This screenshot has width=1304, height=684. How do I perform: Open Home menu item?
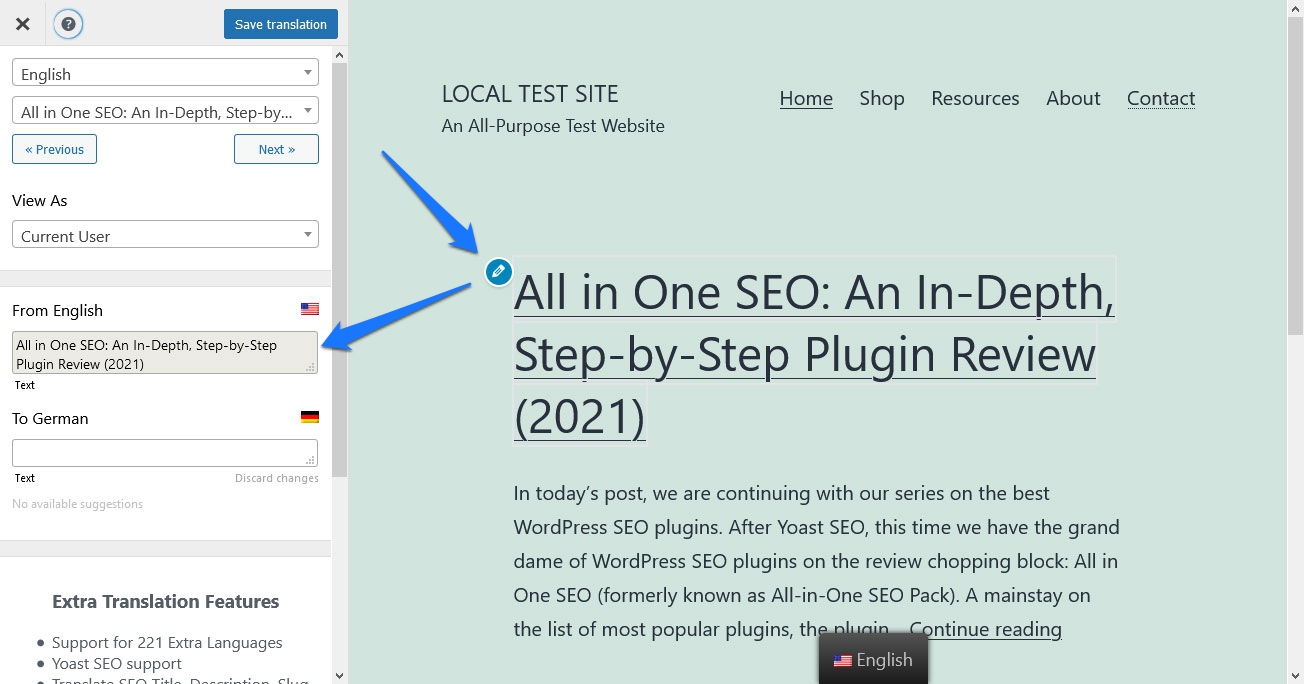coord(806,98)
